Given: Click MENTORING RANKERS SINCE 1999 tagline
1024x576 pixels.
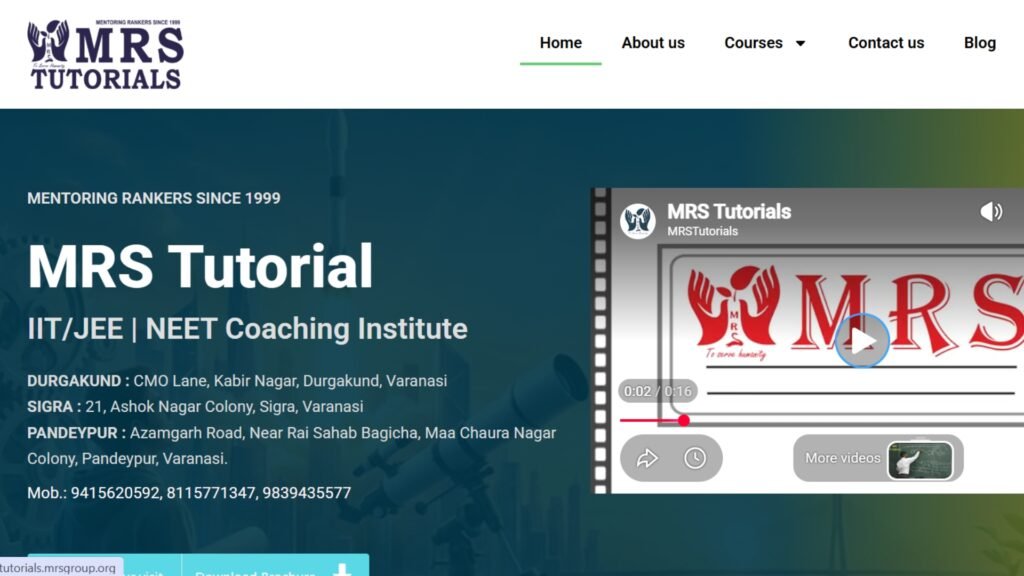Looking at the screenshot, I should 153,199.
